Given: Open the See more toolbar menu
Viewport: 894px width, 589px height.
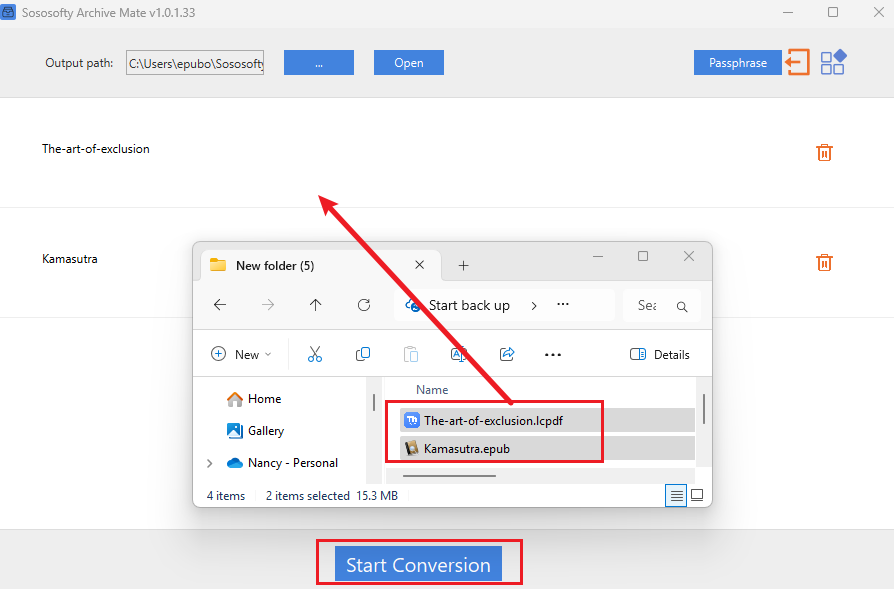Looking at the screenshot, I should 552,355.
